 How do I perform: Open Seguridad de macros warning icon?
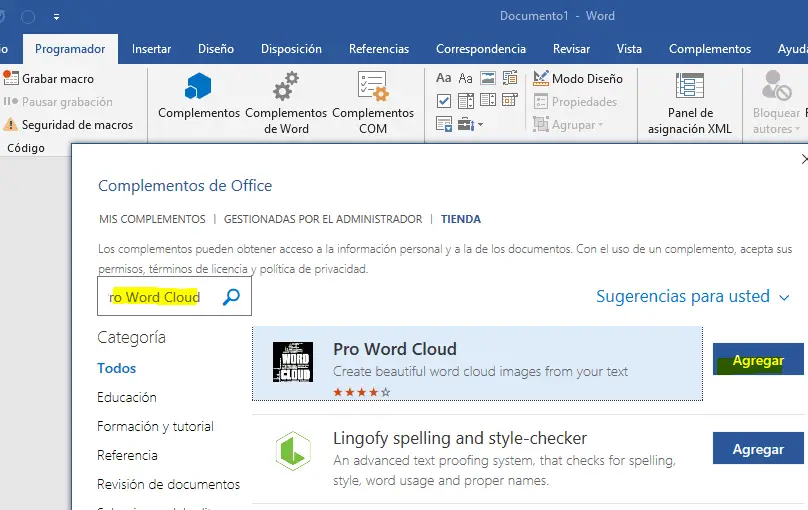[10, 124]
